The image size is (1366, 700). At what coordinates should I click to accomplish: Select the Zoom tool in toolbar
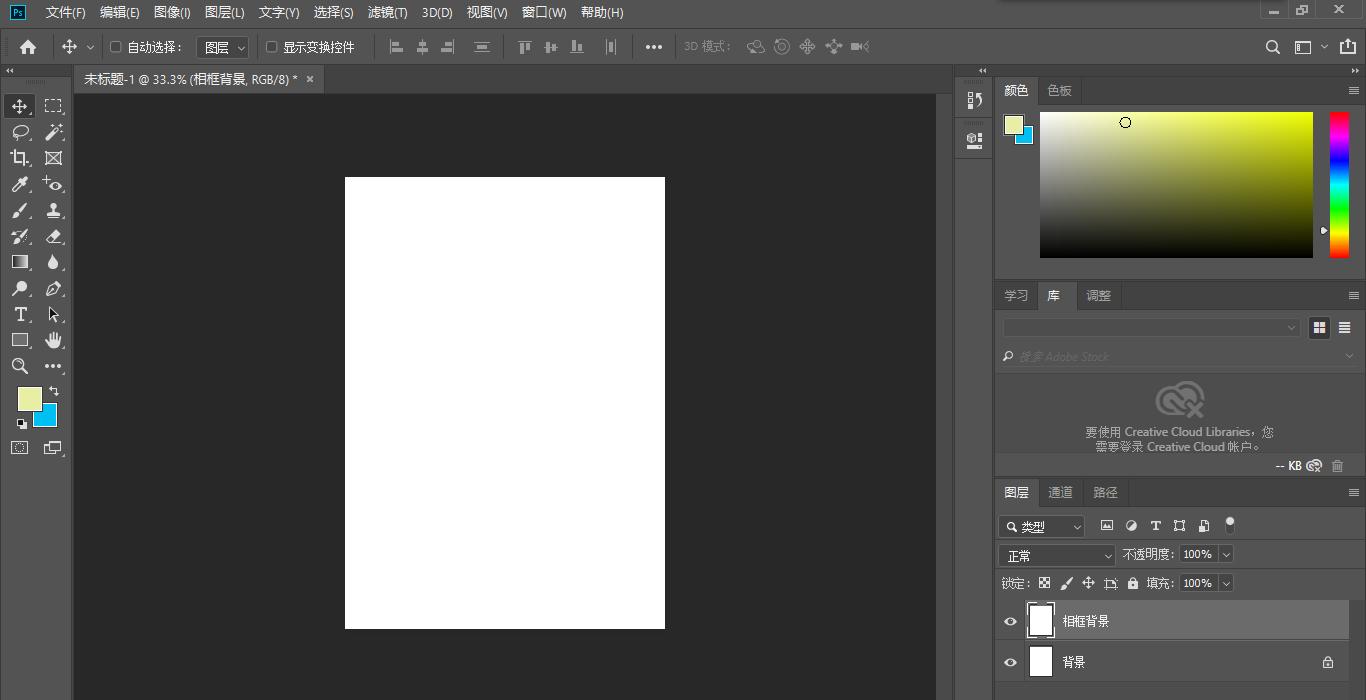[x=20, y=366]
